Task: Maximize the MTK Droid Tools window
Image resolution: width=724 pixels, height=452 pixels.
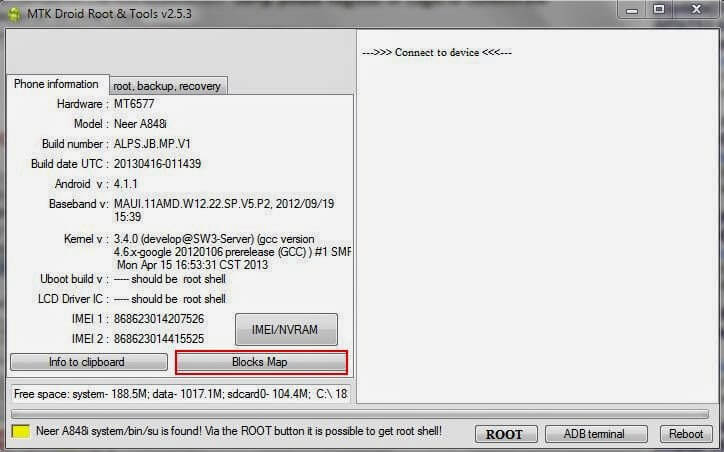Action: click(658, 9)
